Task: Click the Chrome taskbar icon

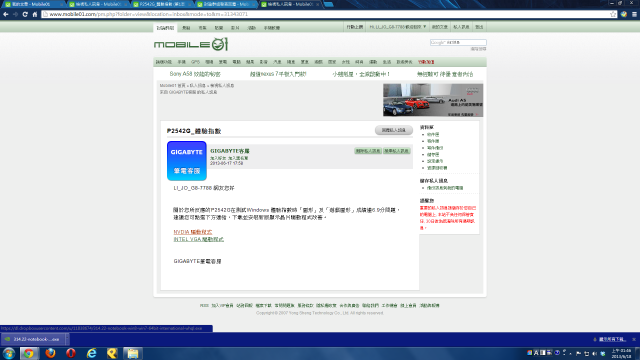Action: click(29, 353)
